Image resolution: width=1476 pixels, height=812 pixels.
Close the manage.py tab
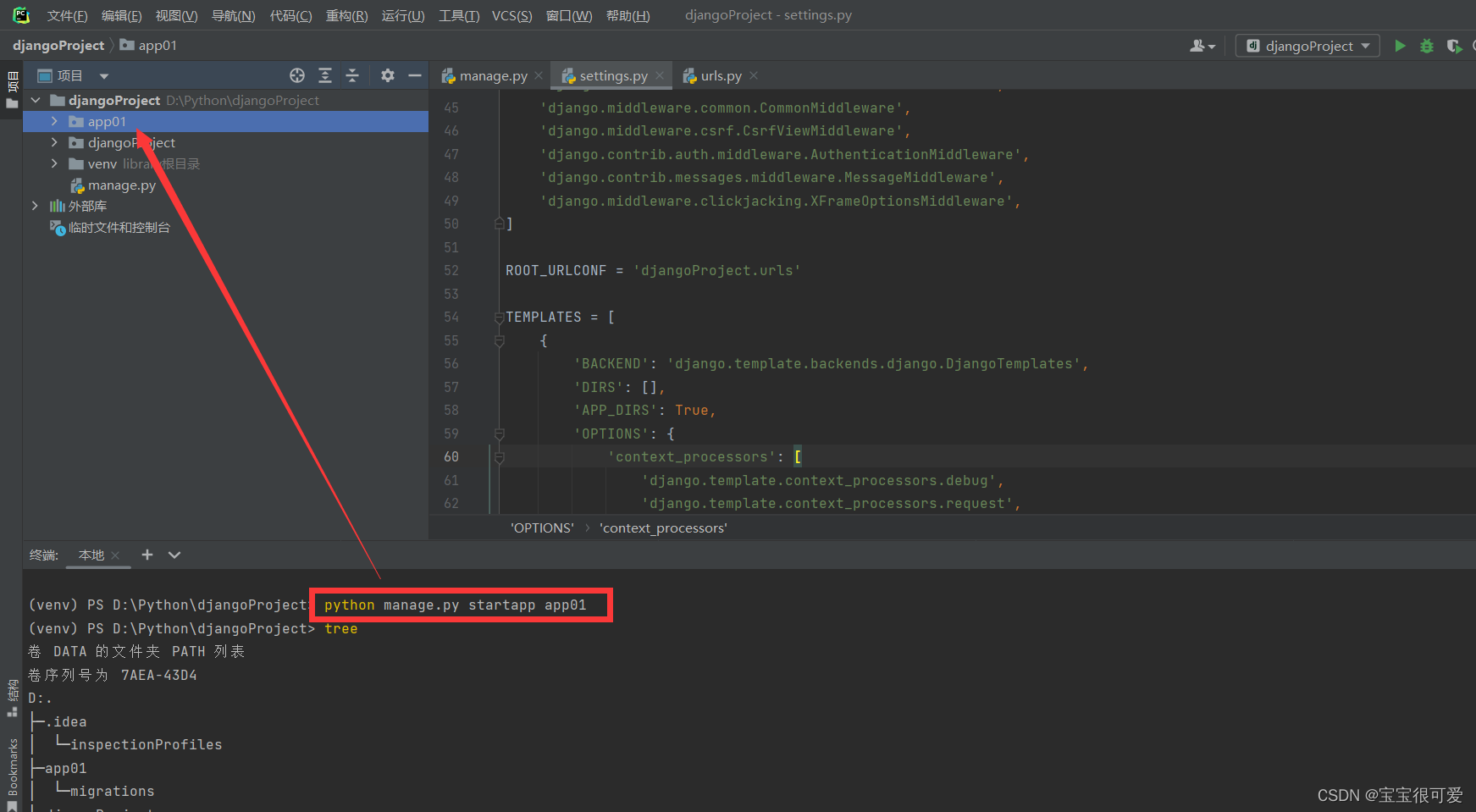pos(539,76)
